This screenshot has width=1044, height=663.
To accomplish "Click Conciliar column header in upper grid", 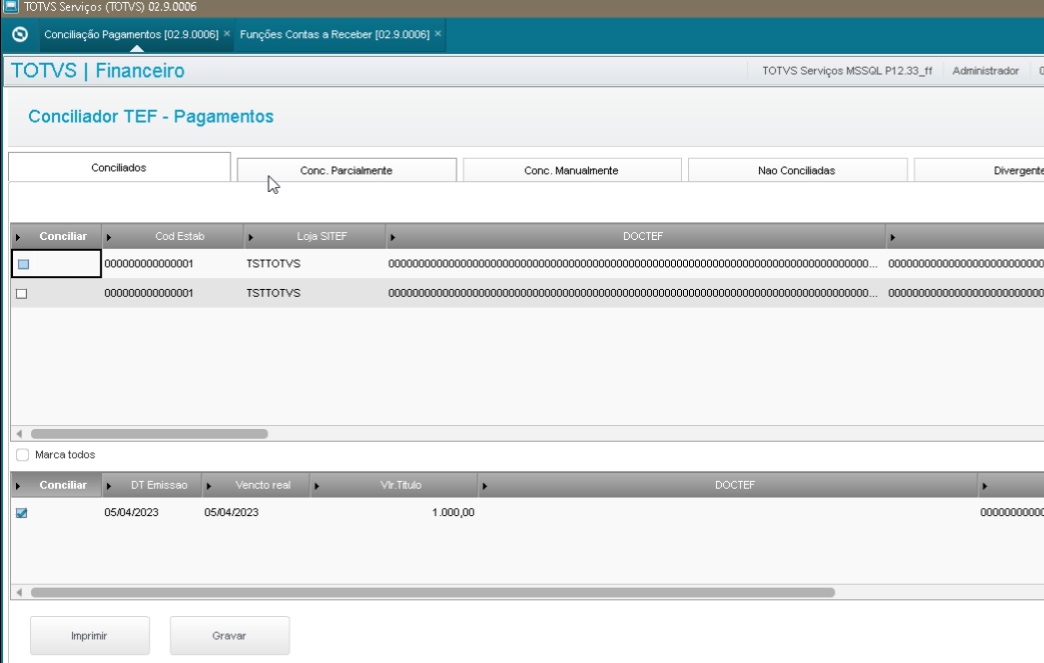I will point(57,236).
